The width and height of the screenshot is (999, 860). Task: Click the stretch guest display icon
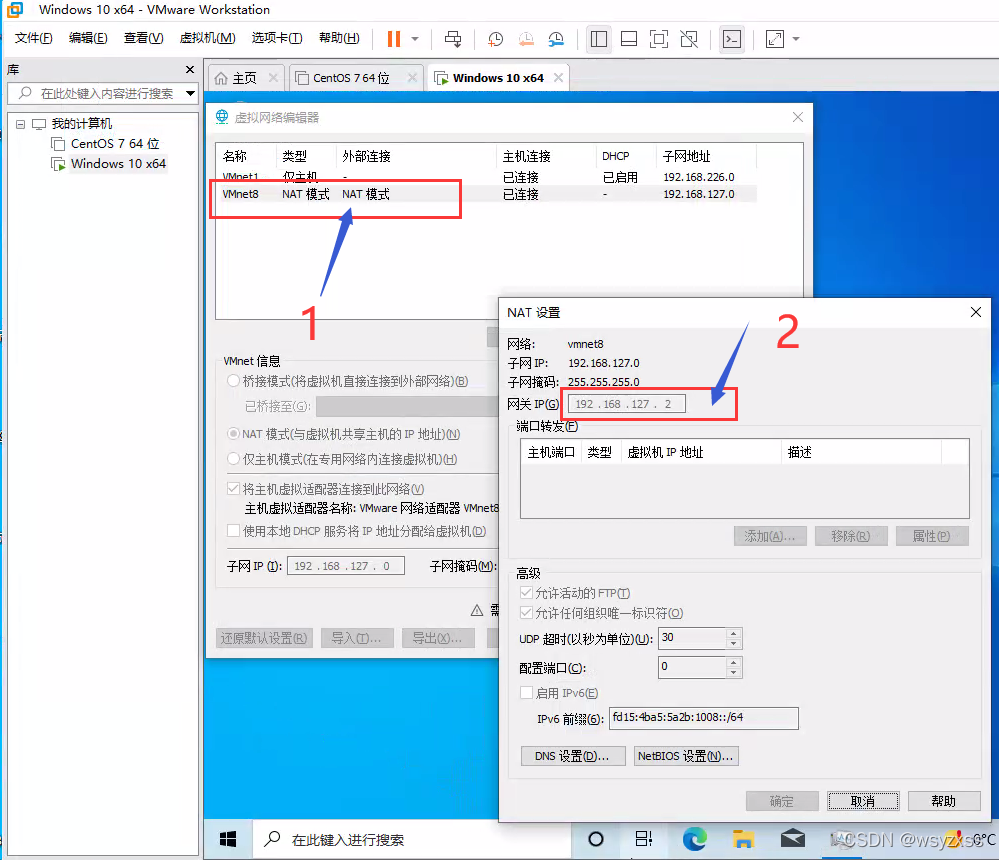[x=775, y=39]
